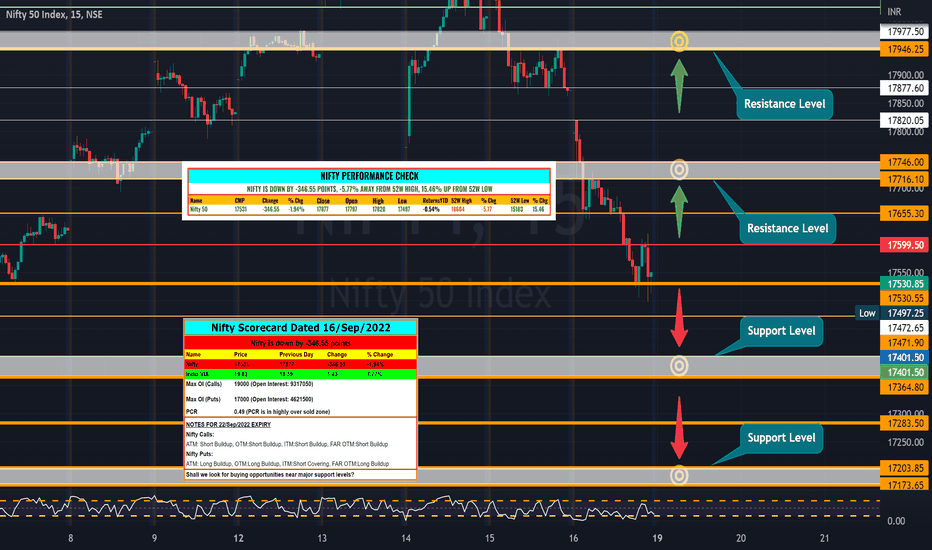The image size is (932, 550).
Task: Click the orange 17946.25 price label
Action: tap(905, 49)
